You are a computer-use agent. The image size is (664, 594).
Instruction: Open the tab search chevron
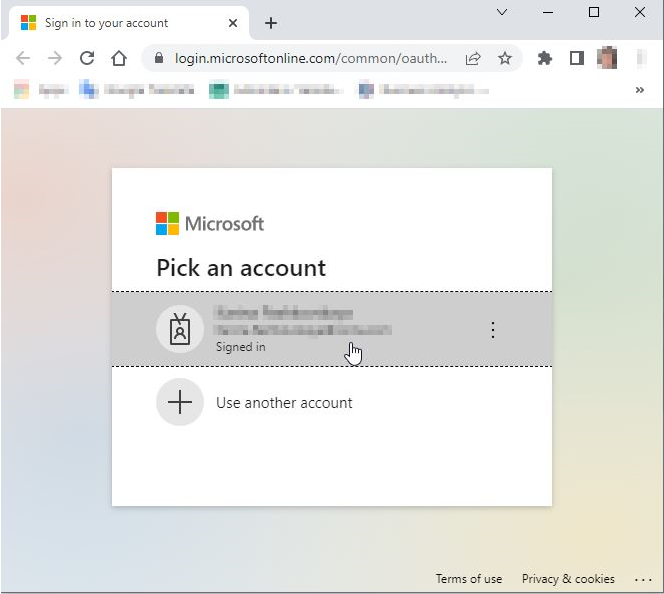tap(502, 12)
